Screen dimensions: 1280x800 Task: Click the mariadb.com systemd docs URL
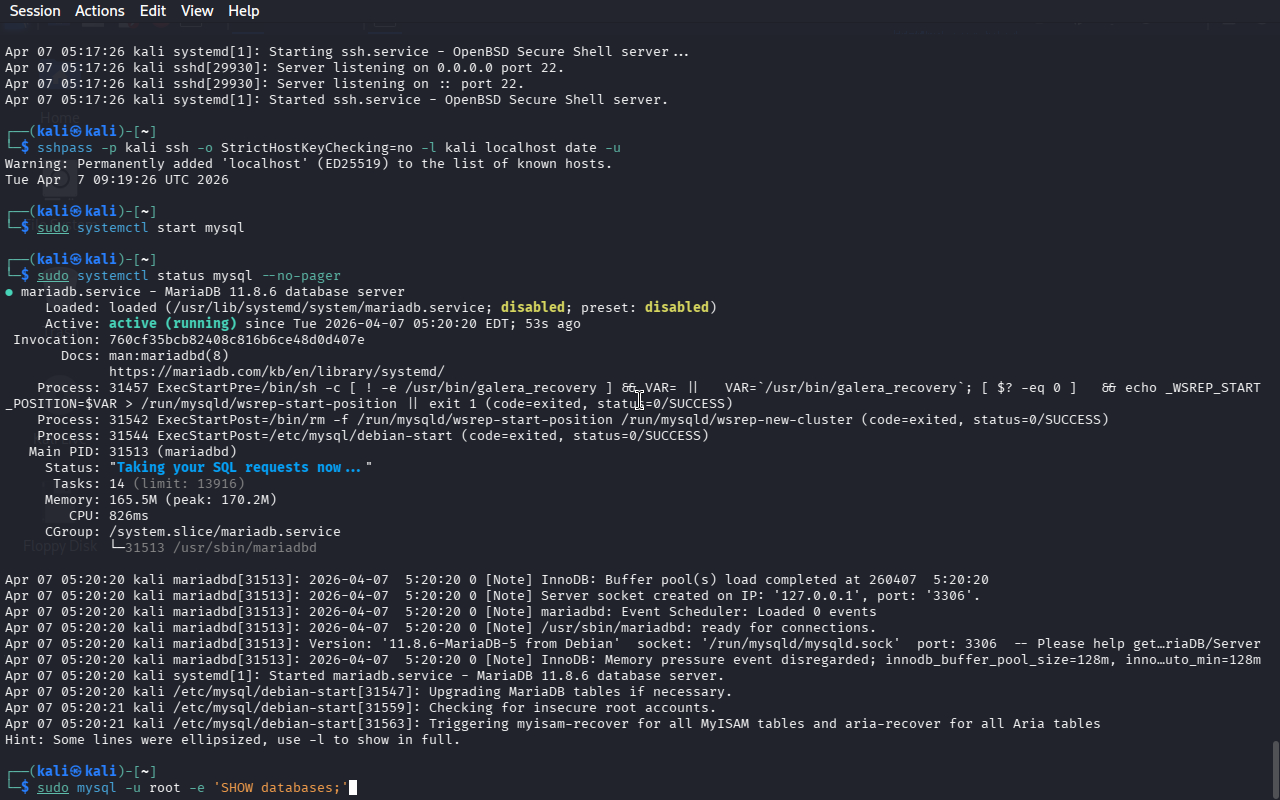pos(276,371)
